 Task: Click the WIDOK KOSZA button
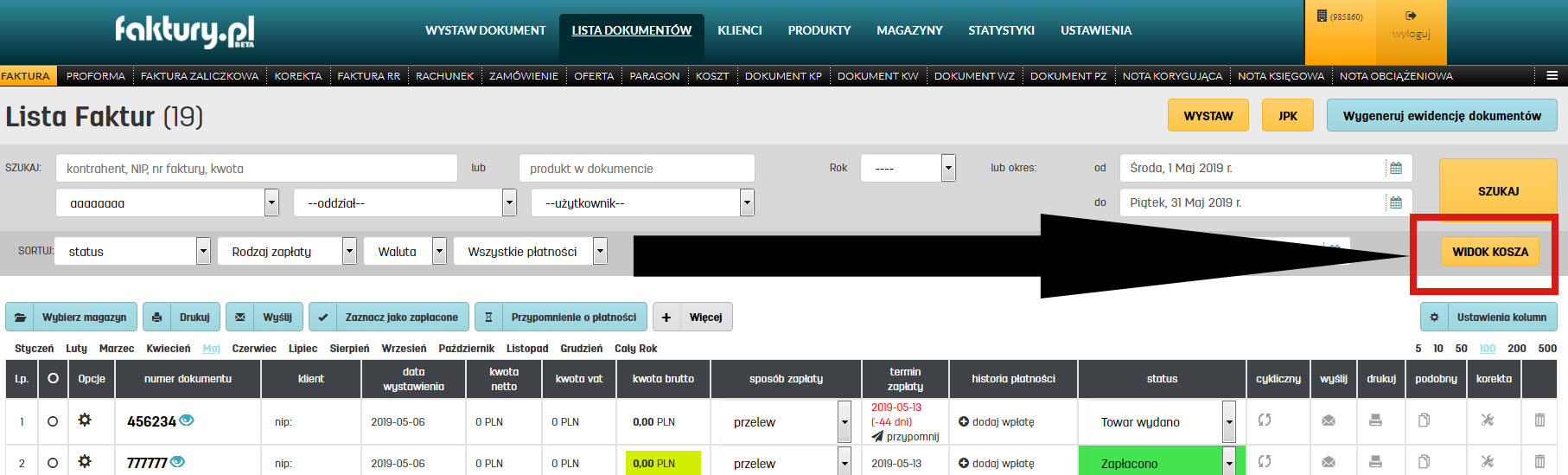pos(1489,252)
